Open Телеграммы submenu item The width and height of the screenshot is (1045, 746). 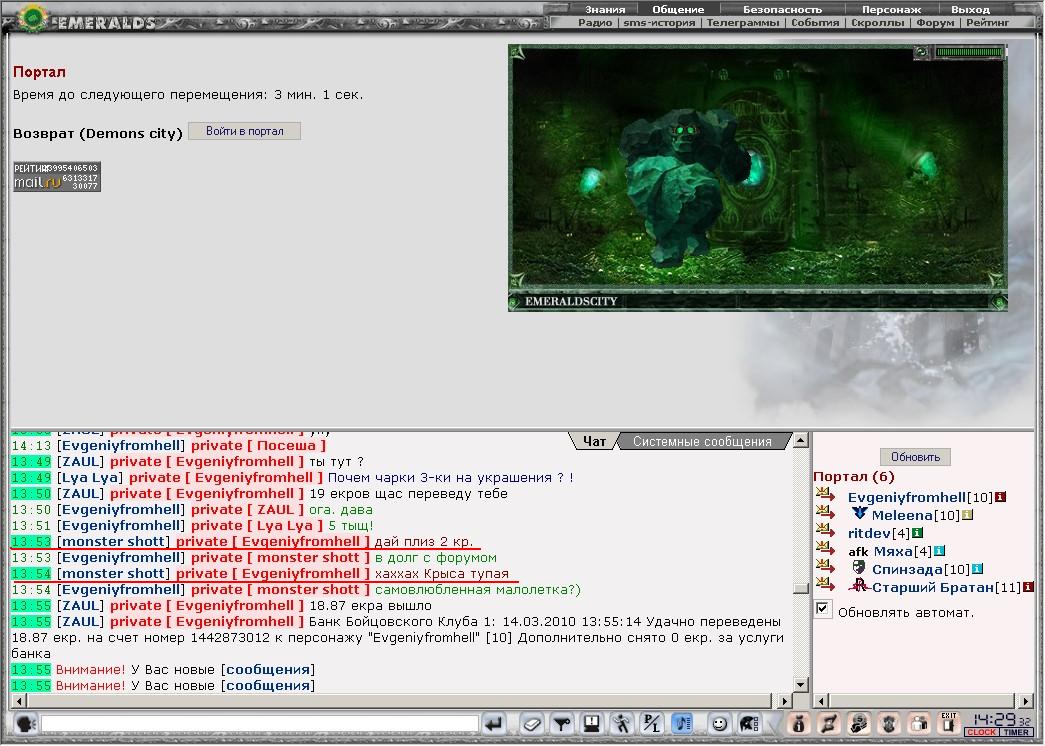742,23
